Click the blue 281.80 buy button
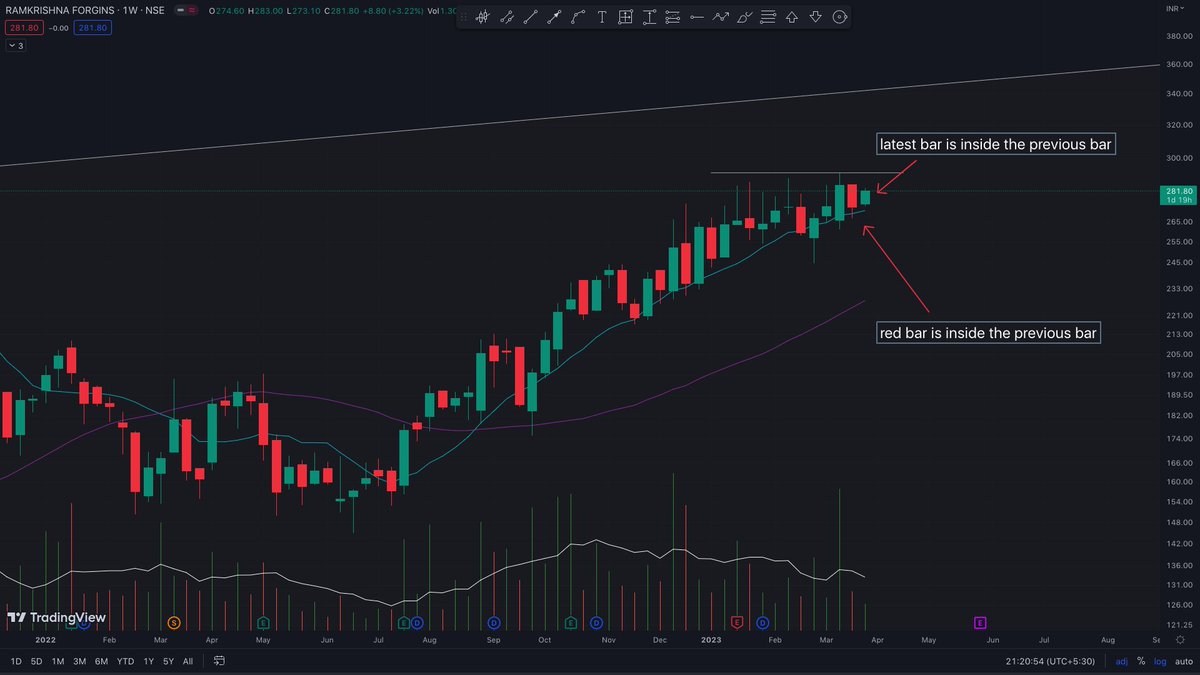Screen dimensions: 1200x675 91,28
